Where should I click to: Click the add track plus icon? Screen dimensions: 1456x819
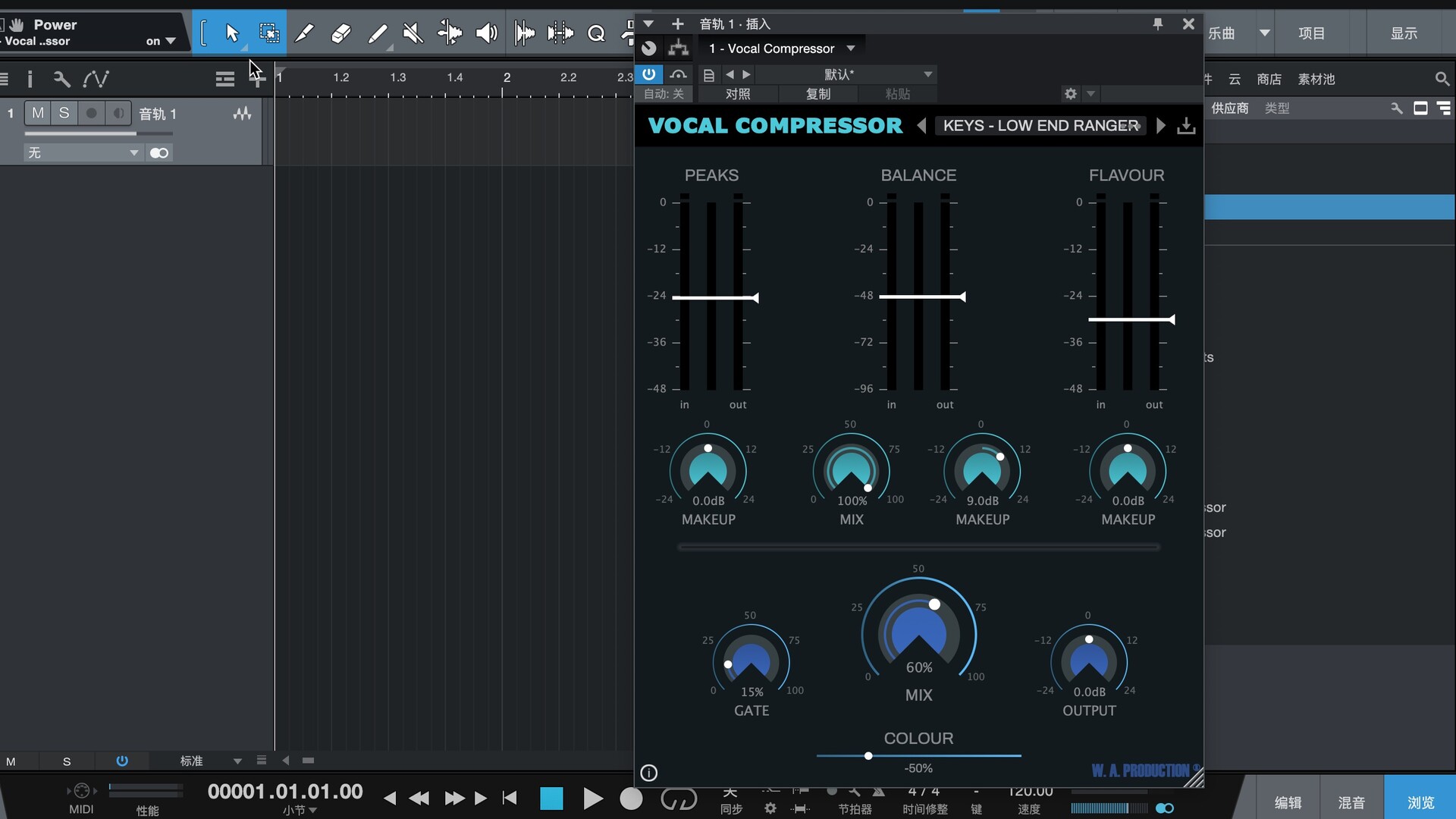258,79
